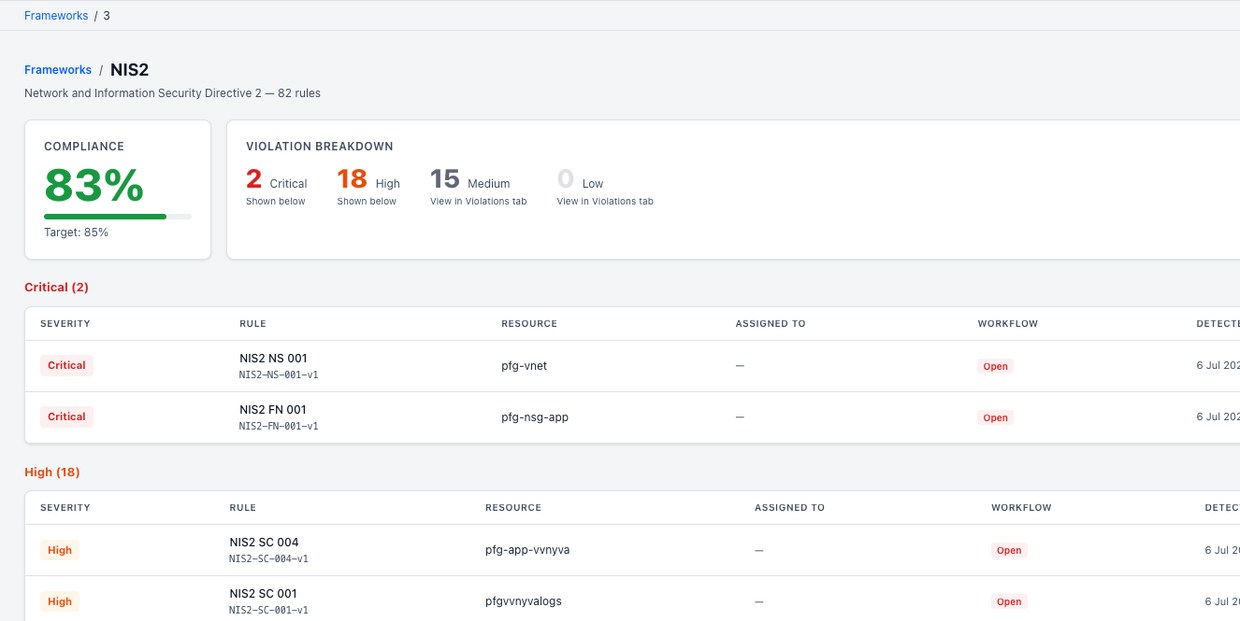Click the VIOLATION BREAKDOWN card title

(319, 146)
